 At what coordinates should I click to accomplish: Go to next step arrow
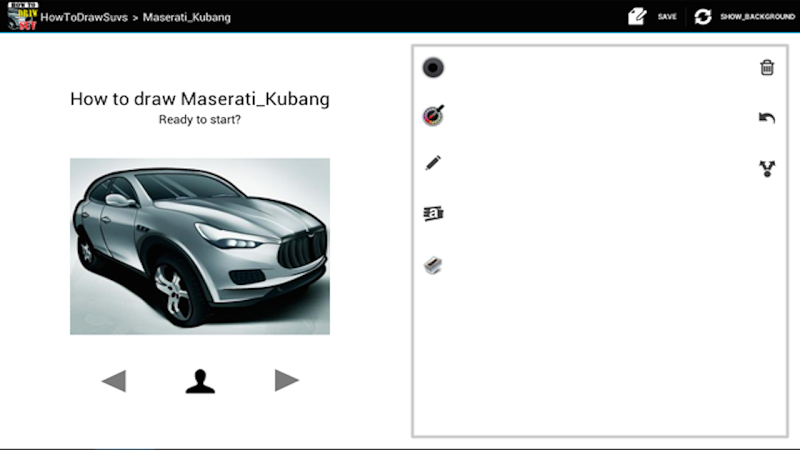pos(287,380)
